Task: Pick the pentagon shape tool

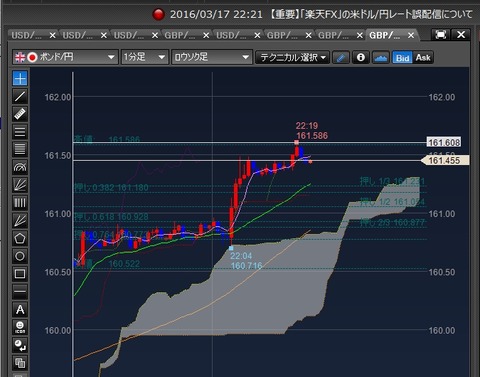Action: 20,238
